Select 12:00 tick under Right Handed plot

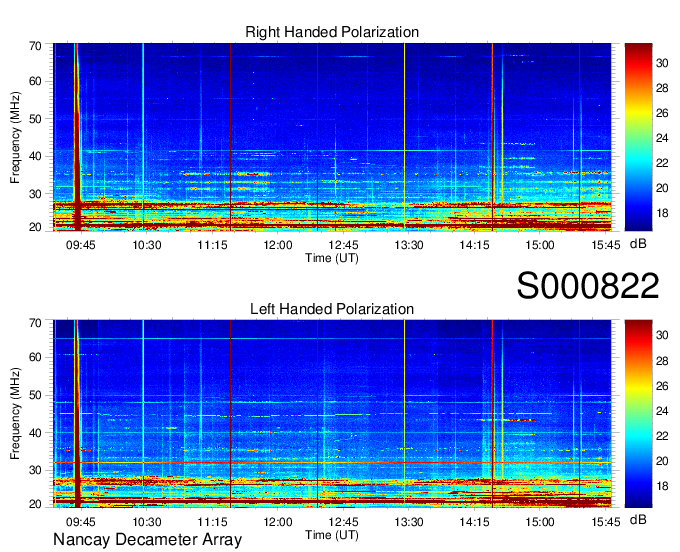[278, 245]
